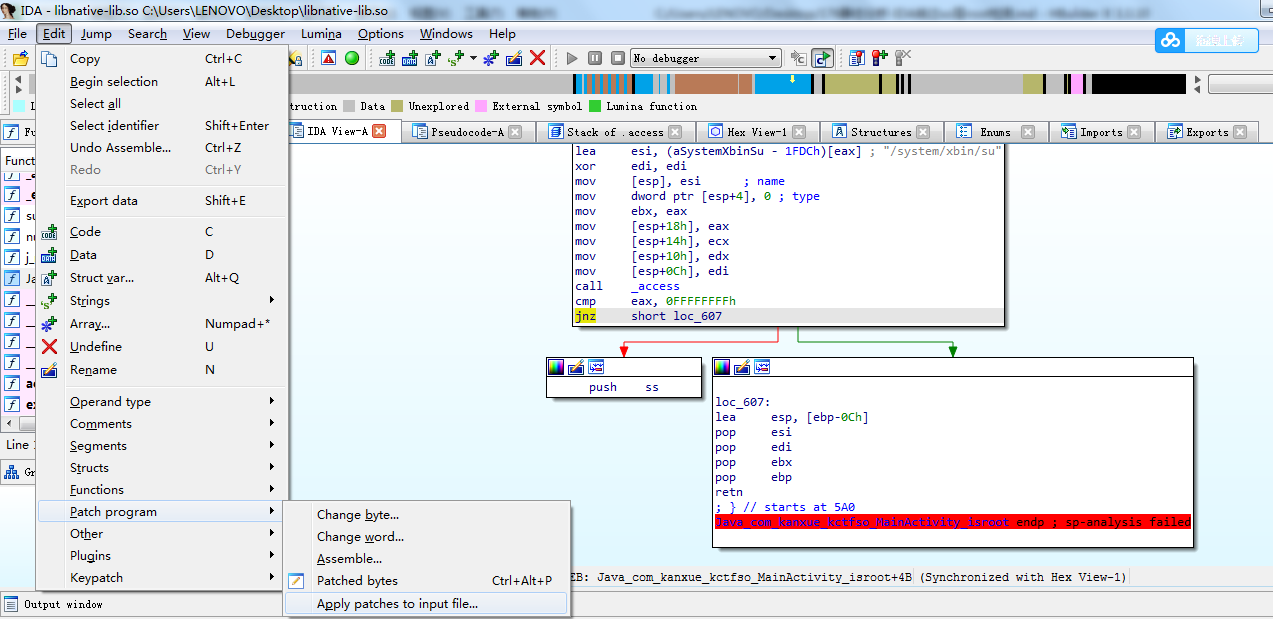Open the strings toolbar dropdown arrow
This screenshot has height=619, width=1273.
point(471,58)
